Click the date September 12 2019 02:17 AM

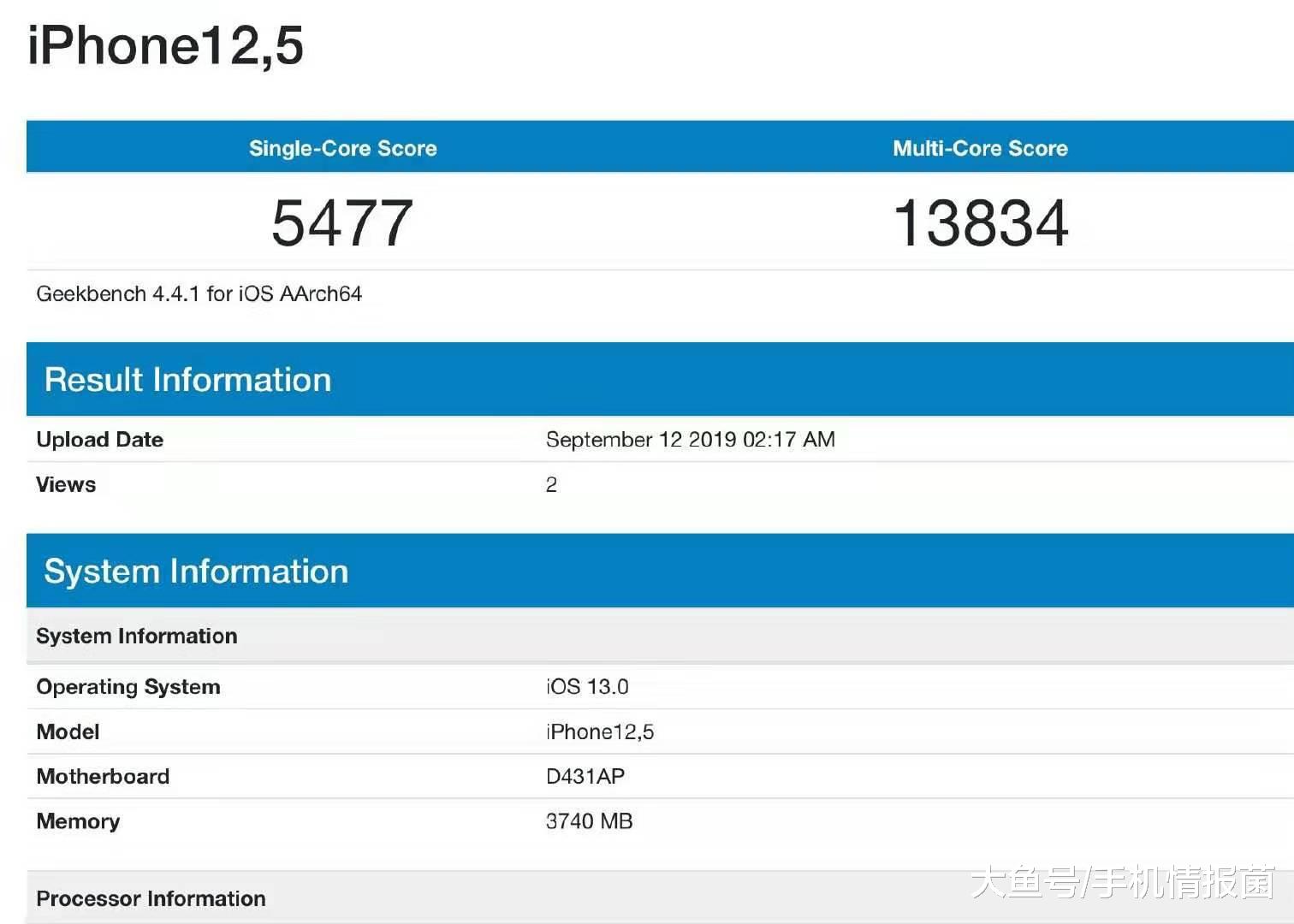tap(691, 440)
